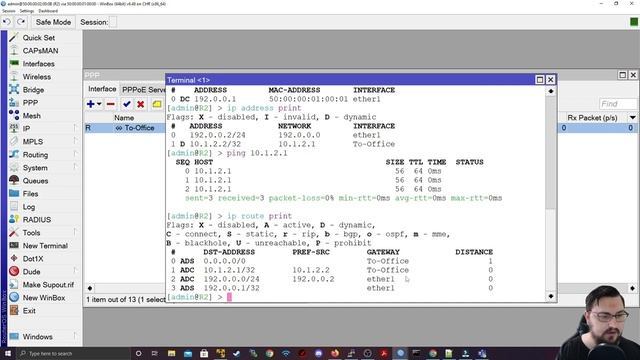
Task: Click the red minus remove button
Action: [111, 104]
